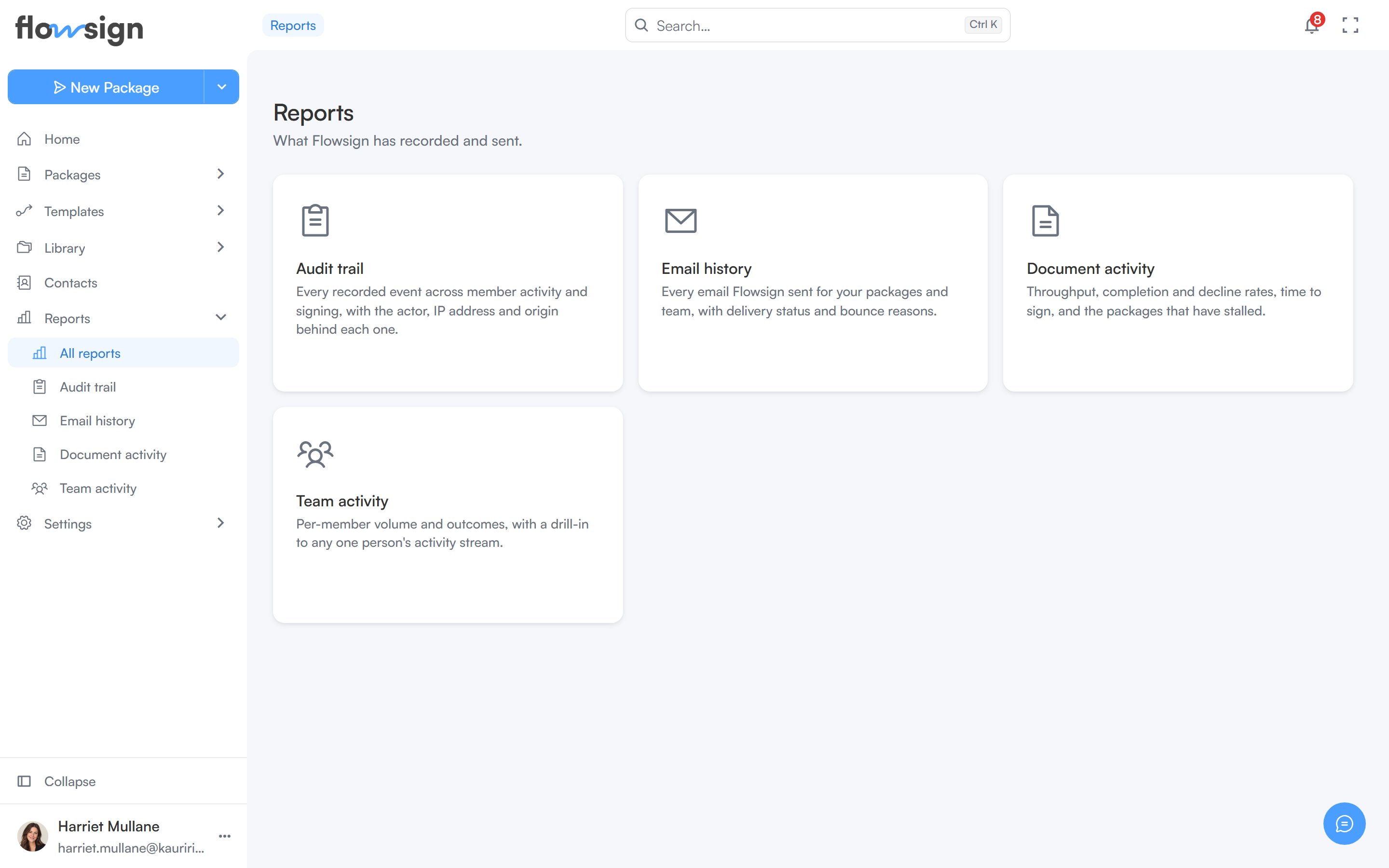Open Harriet Mullane's avatar picture

[x=33, y=836]
